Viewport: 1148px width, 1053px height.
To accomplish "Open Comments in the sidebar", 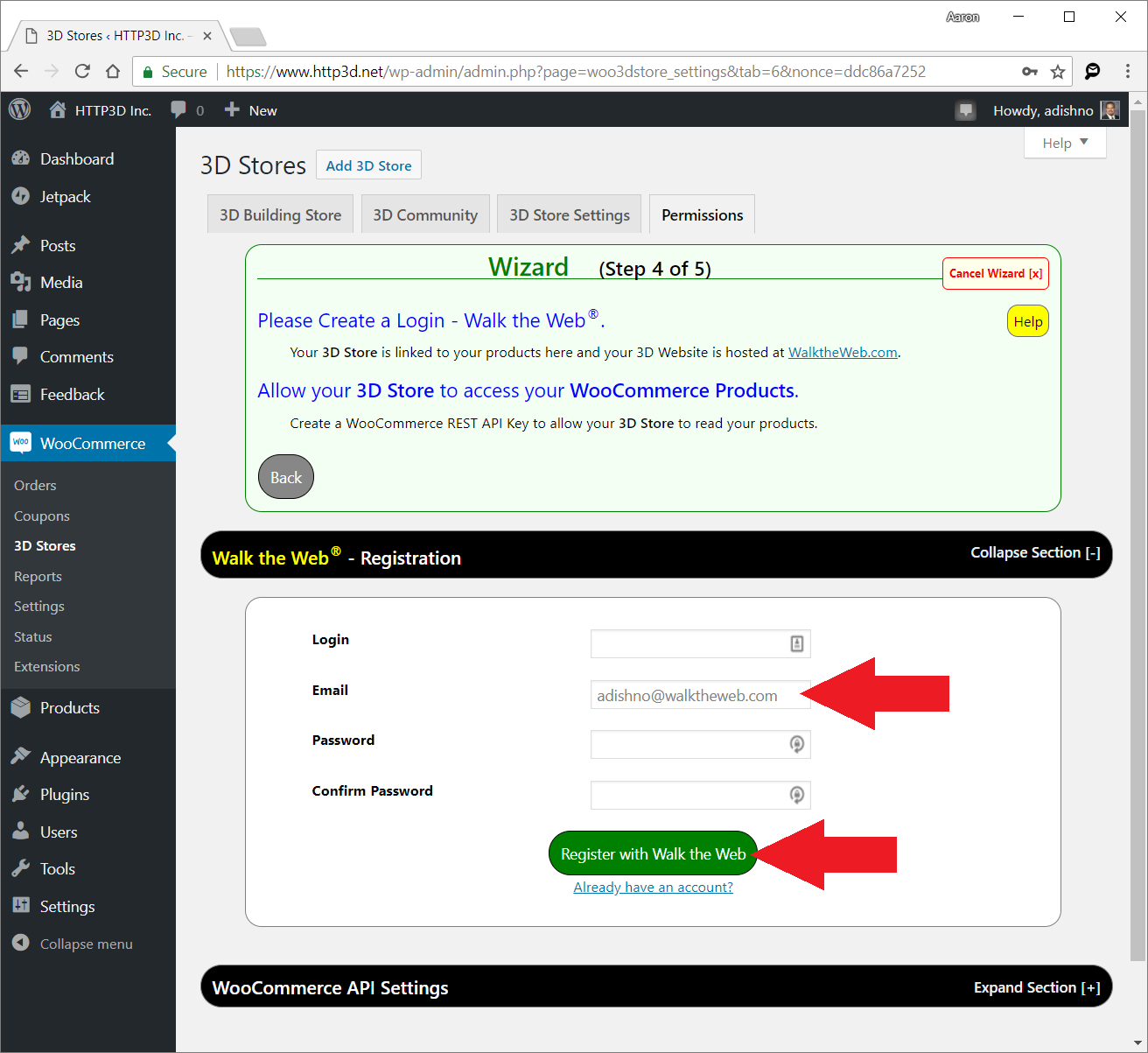I will (x=77, y=356).
